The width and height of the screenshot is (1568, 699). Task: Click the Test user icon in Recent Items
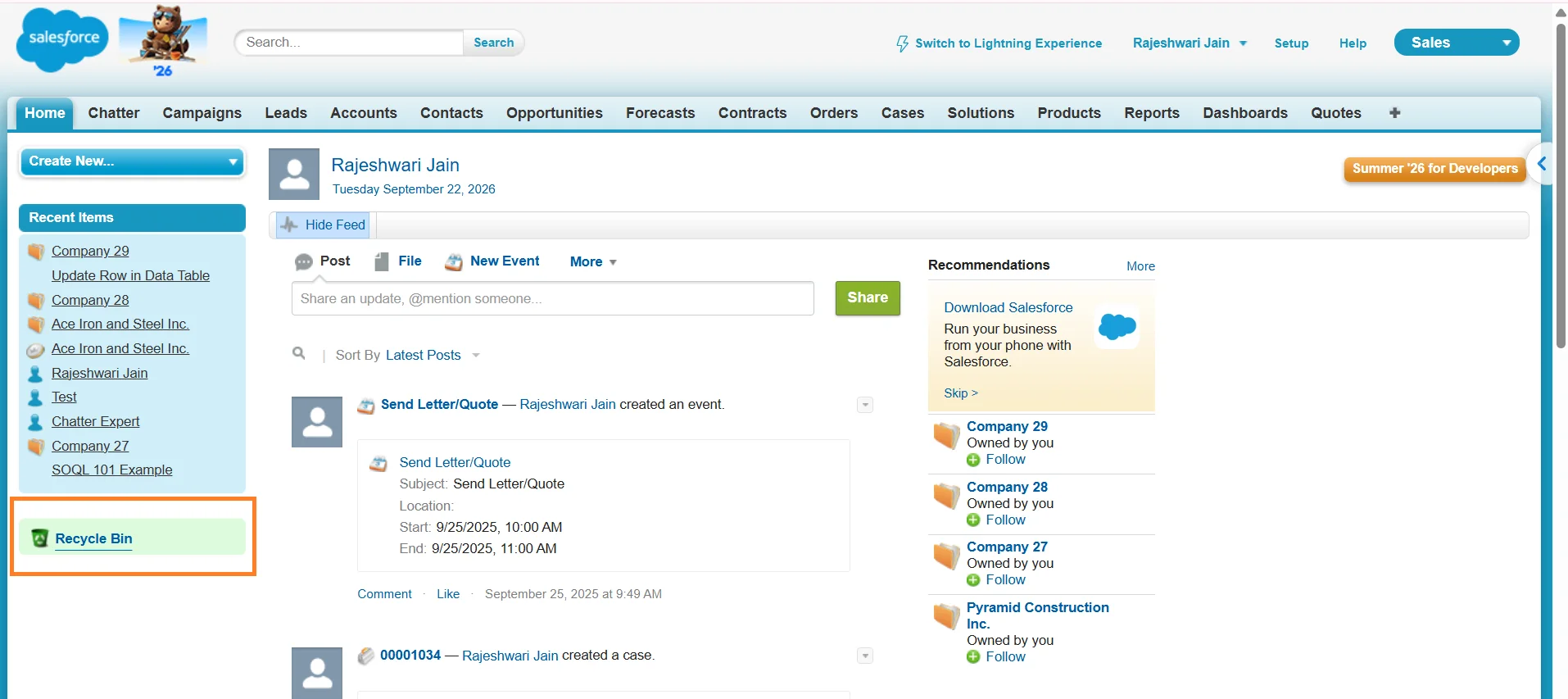(35, 397)
